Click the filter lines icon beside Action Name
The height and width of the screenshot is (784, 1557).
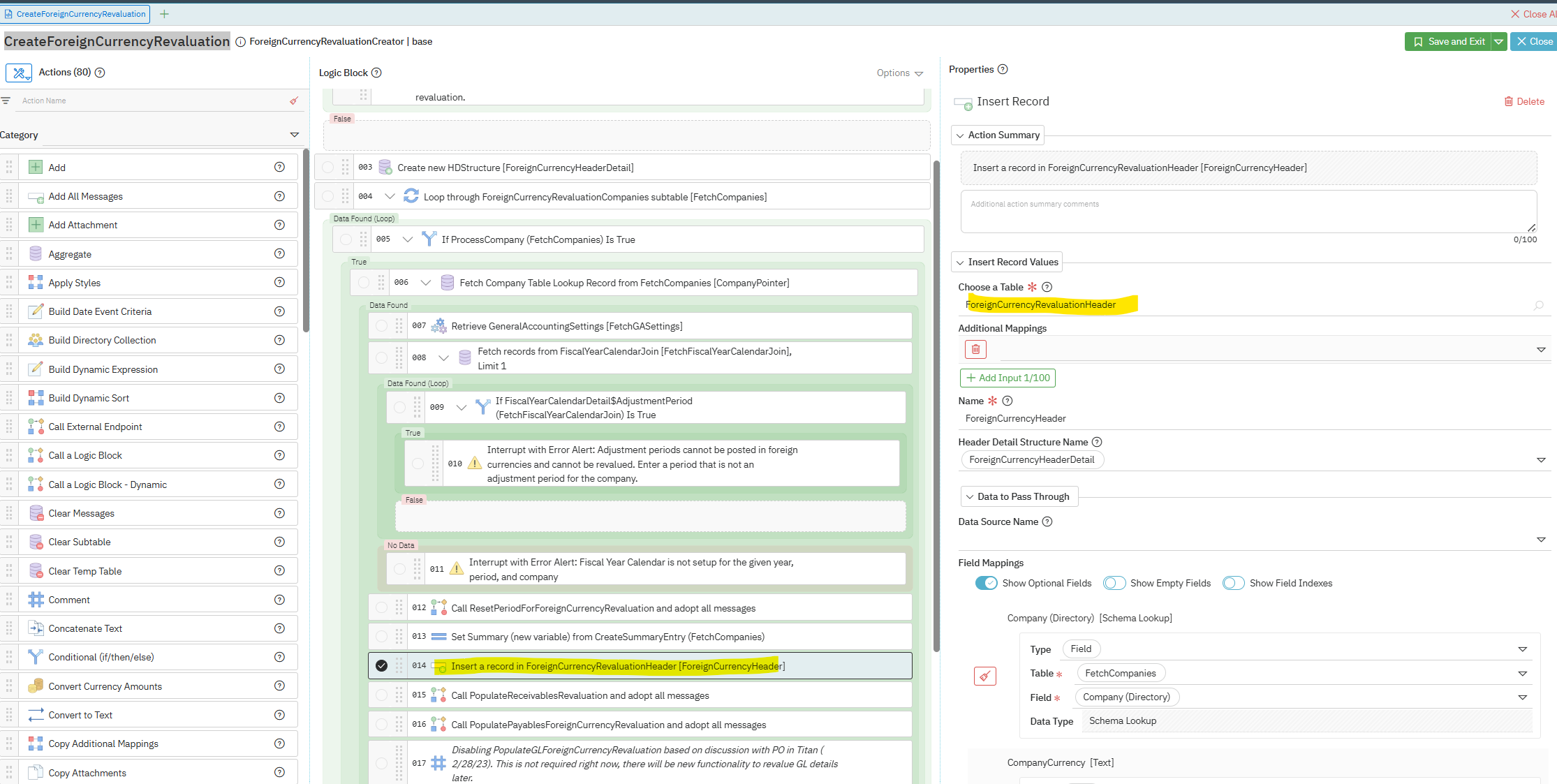point(6,101)
